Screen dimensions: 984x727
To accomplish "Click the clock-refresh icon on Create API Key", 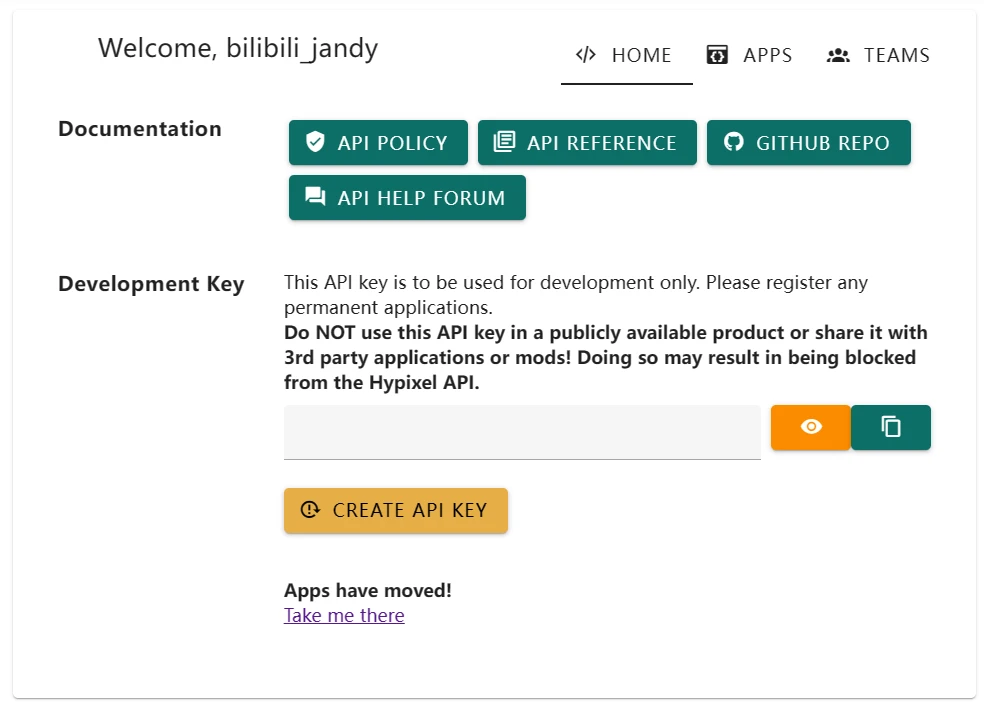I will 310,510.
